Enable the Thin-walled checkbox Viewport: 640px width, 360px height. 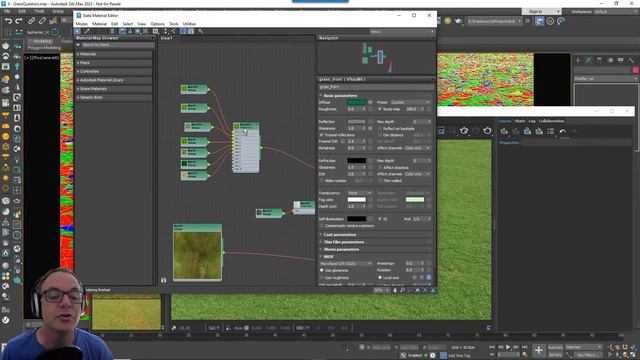pyautogui.click(x=380, y=180)
